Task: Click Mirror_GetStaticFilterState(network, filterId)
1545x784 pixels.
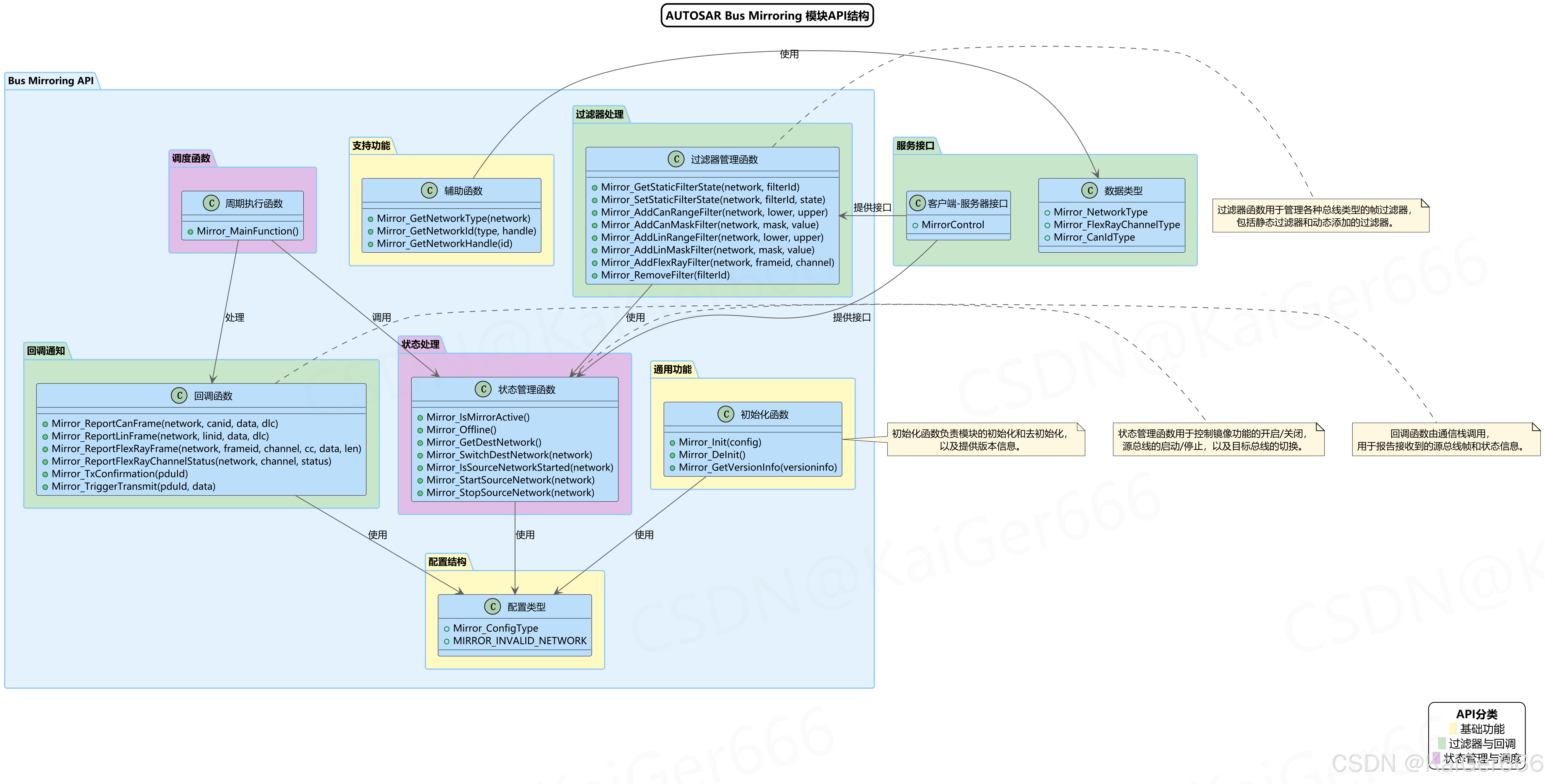Action: (696, 187)
